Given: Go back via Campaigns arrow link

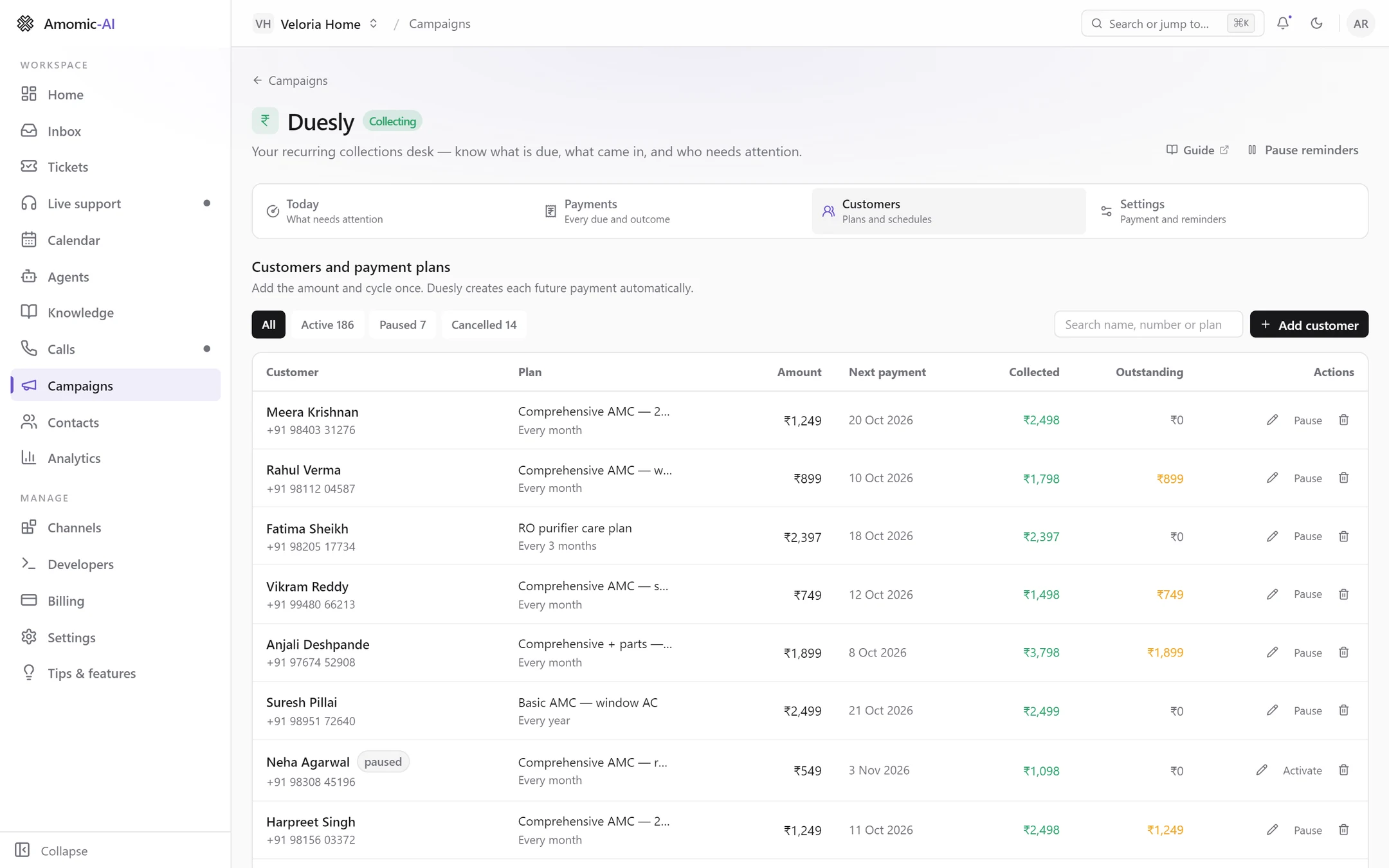Looking at the screenshot, I should point(290,80).
